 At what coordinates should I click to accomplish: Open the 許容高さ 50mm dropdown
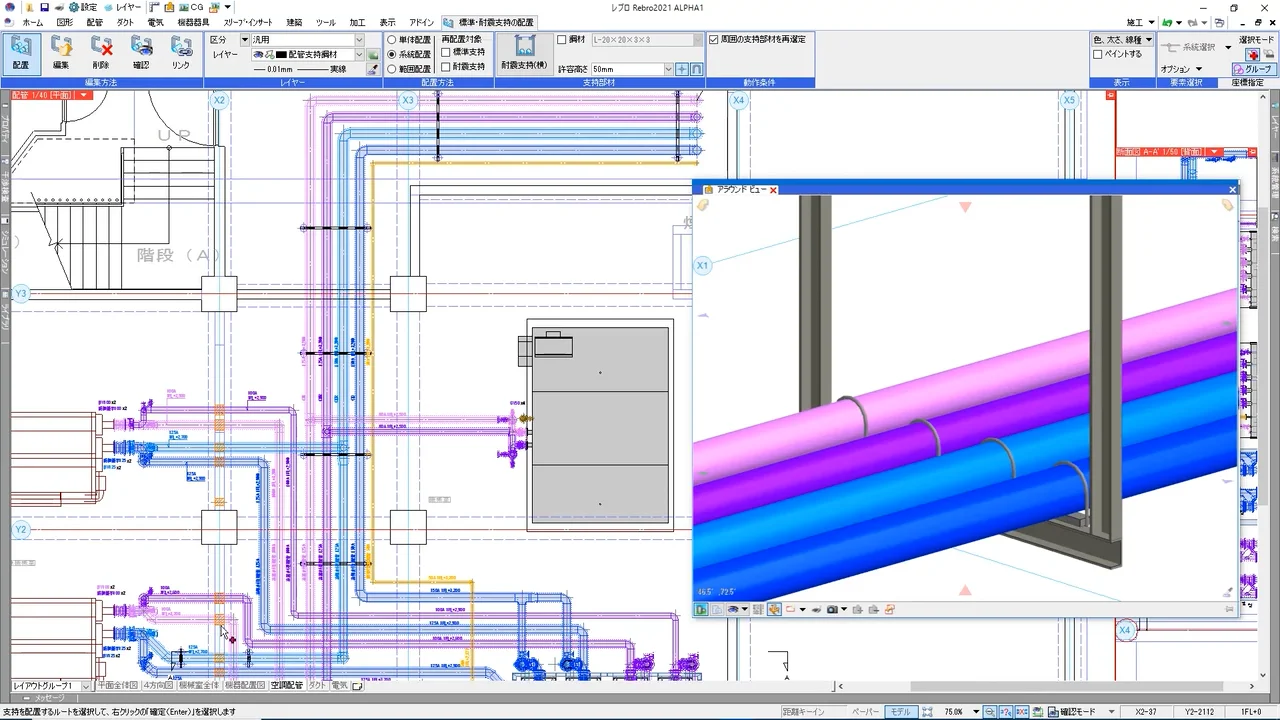[x=668, y=70]
